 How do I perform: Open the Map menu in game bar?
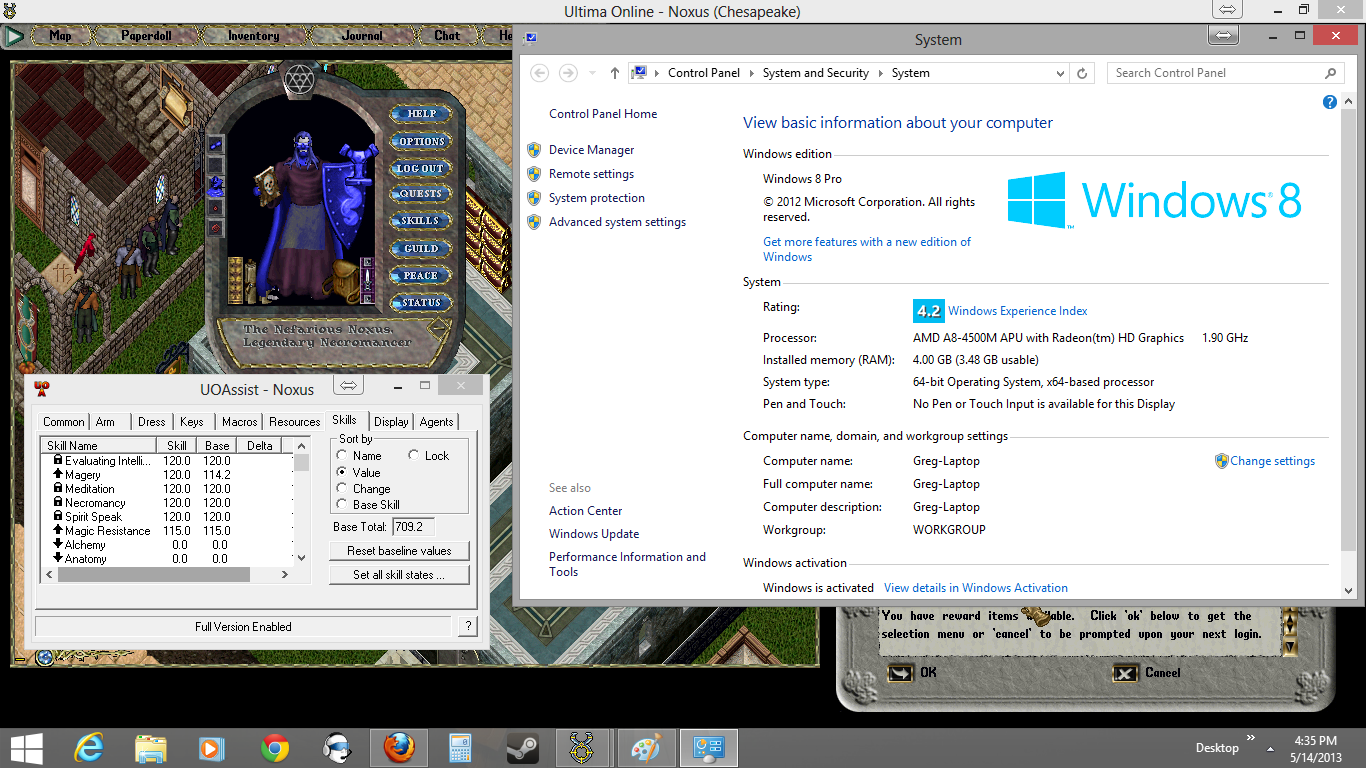coord(60,36)
